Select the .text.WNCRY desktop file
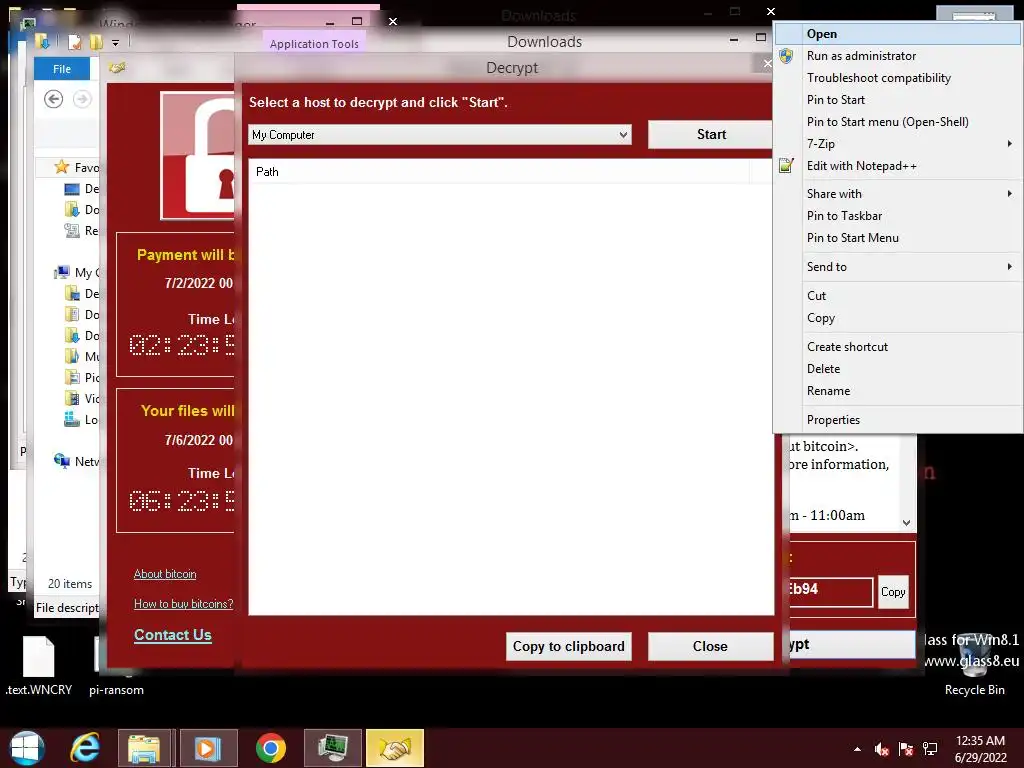Image resolution: width=1024 pixels, height=768 pixels. click(39, 665)
